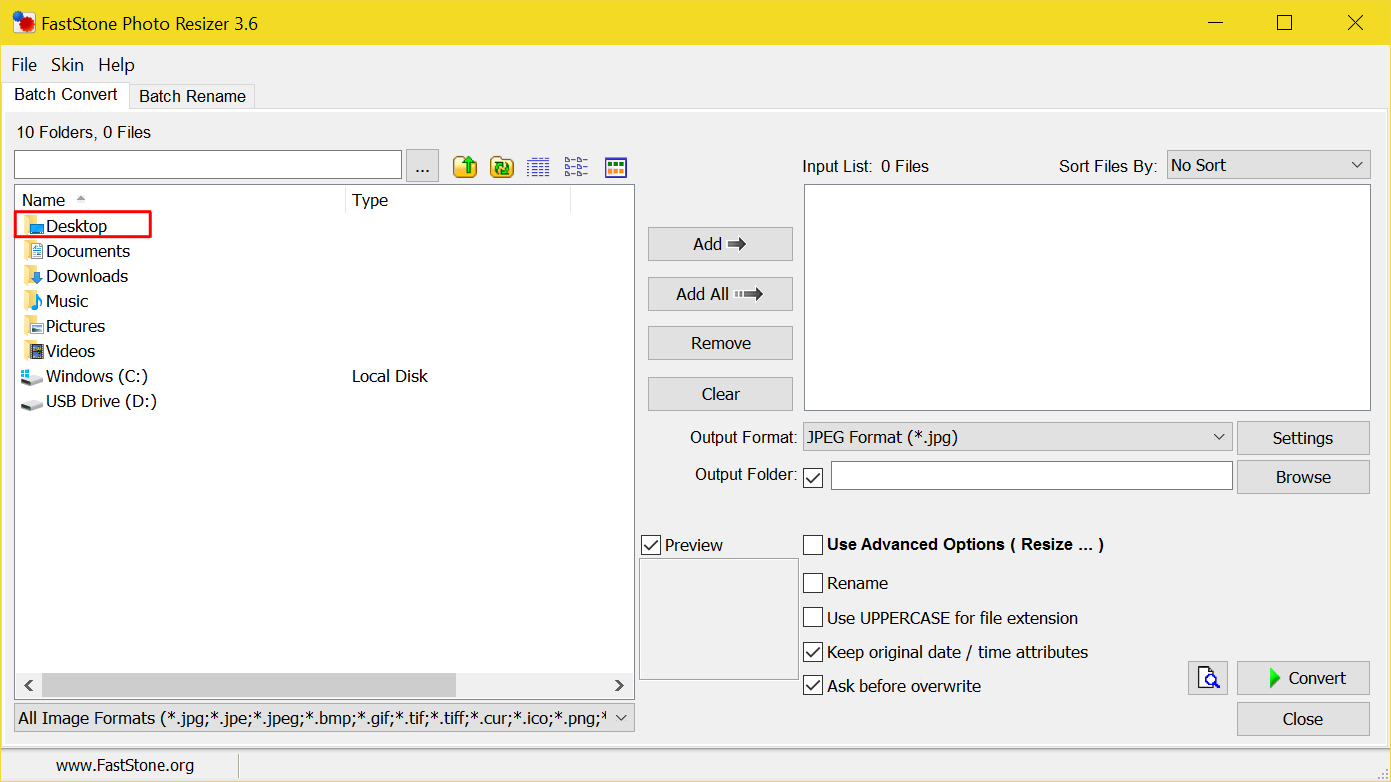This screenshot has width=1391, height=782.
Task: Select the Windows (C:) drive
Action: (85, 376)
